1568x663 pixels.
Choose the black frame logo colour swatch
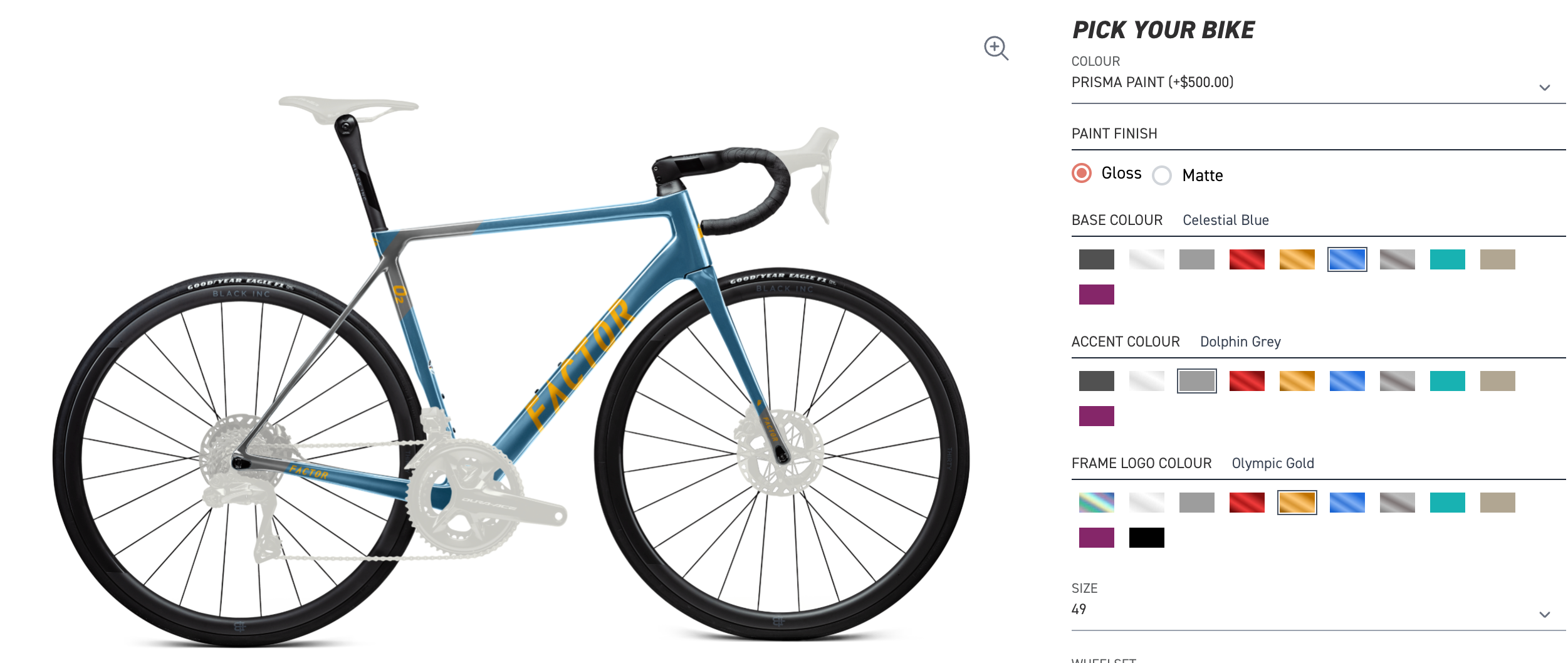pos(1146,538)
